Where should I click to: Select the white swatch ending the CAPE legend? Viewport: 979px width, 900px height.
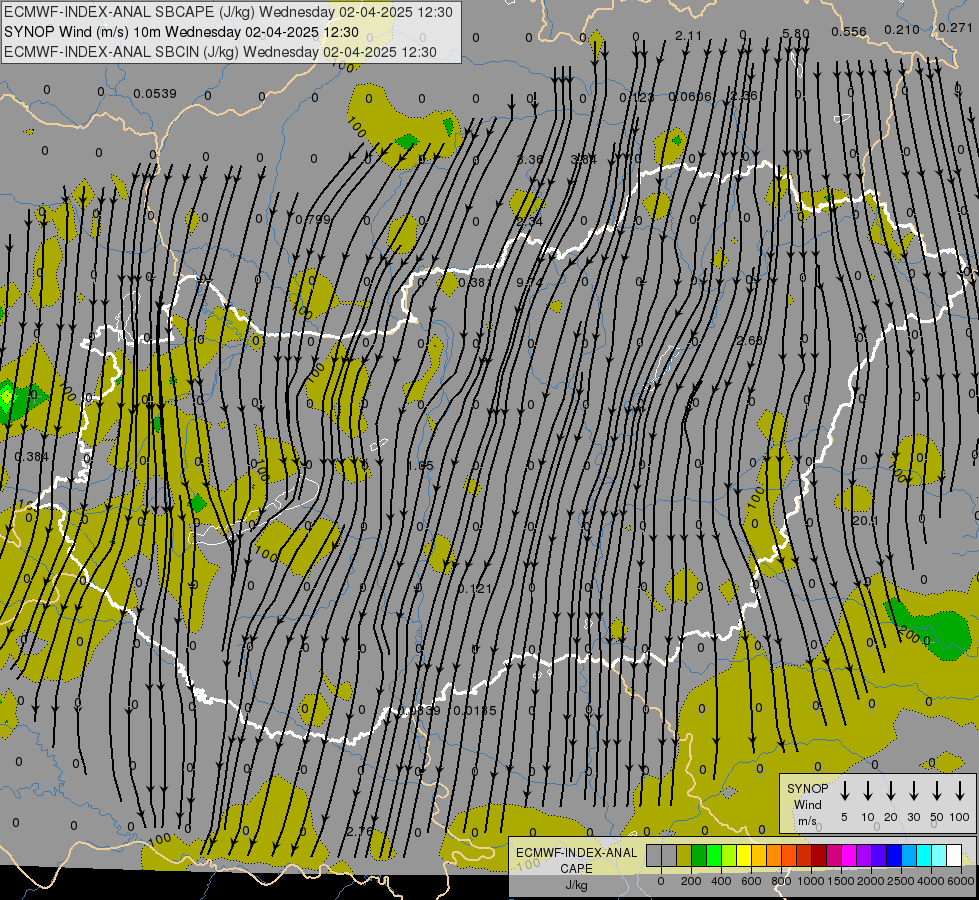click(954, 855)
